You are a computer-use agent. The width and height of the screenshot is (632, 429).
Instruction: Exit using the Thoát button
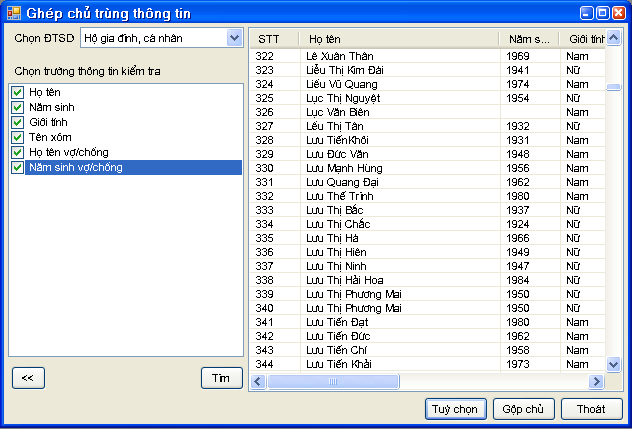(x=591, y=409)
